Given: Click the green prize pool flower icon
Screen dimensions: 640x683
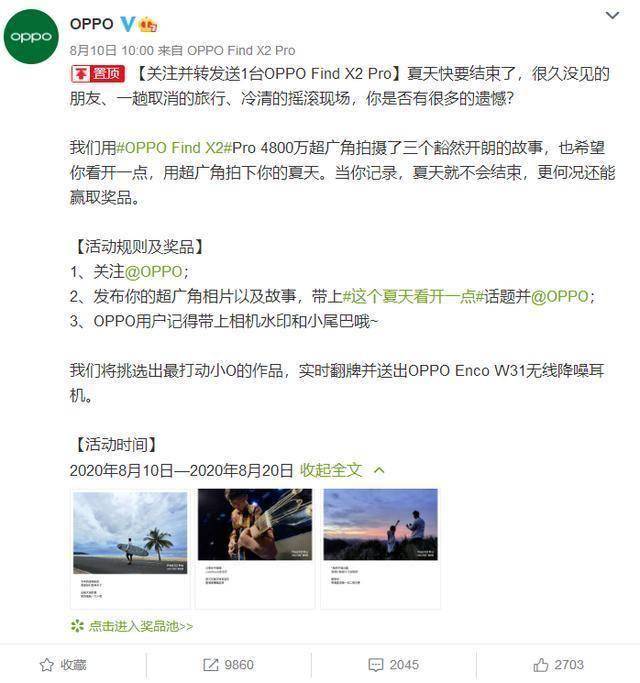Looking at the screenshot, I should 77,626.
